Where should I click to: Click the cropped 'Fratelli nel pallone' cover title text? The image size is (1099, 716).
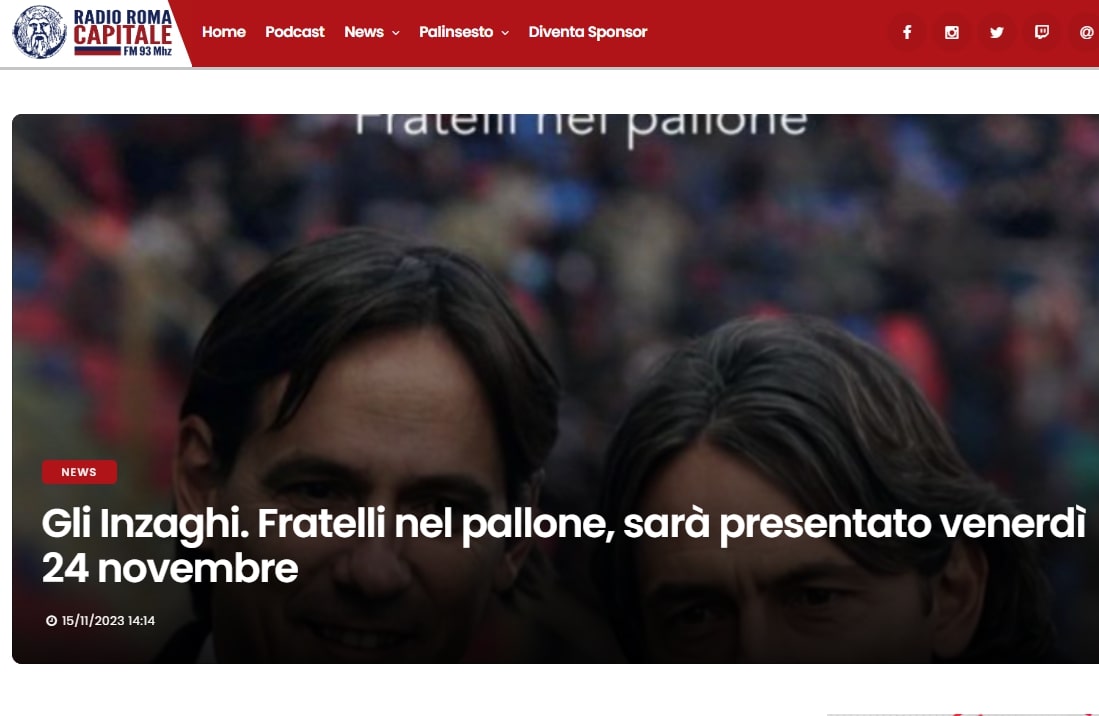(581, 128)
